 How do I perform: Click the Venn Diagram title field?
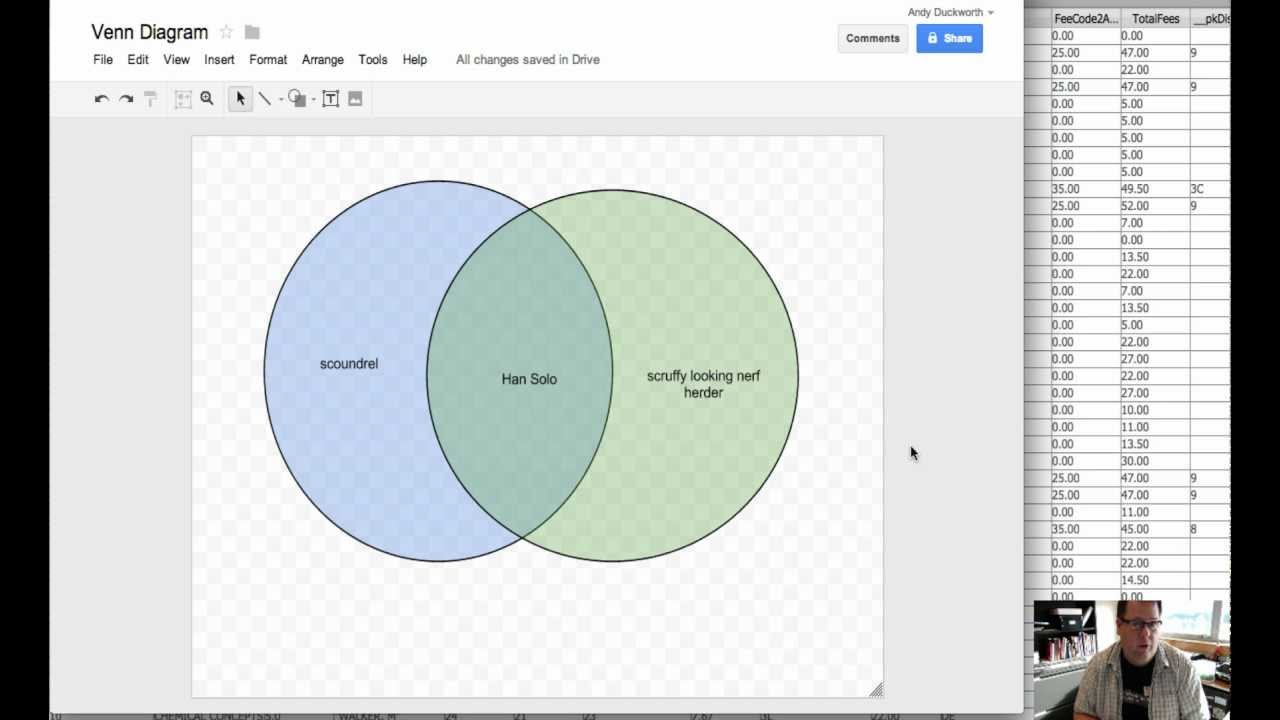click(x=150, y=32)
